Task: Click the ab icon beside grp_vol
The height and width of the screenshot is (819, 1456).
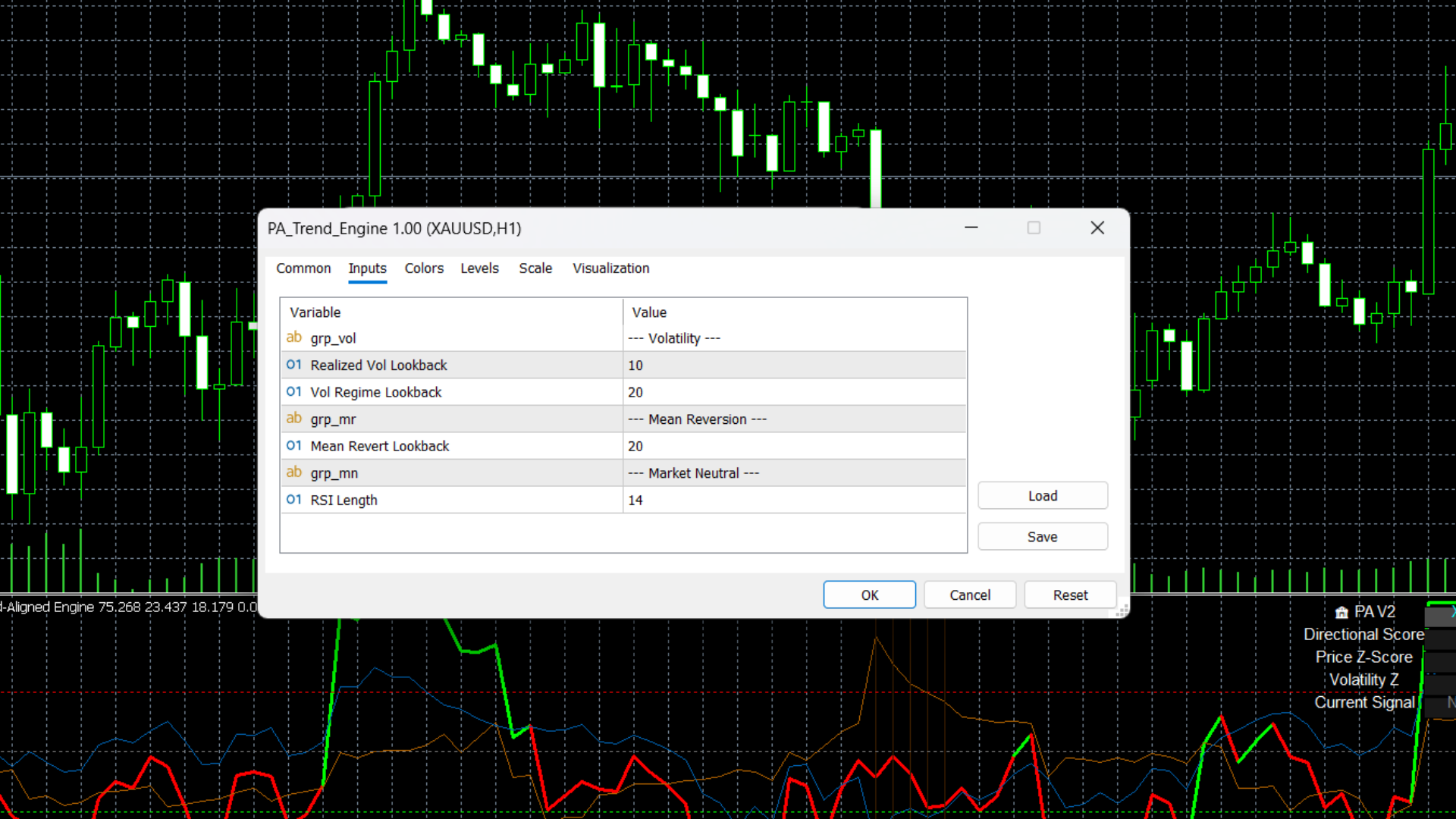Action: pos(293,337)
